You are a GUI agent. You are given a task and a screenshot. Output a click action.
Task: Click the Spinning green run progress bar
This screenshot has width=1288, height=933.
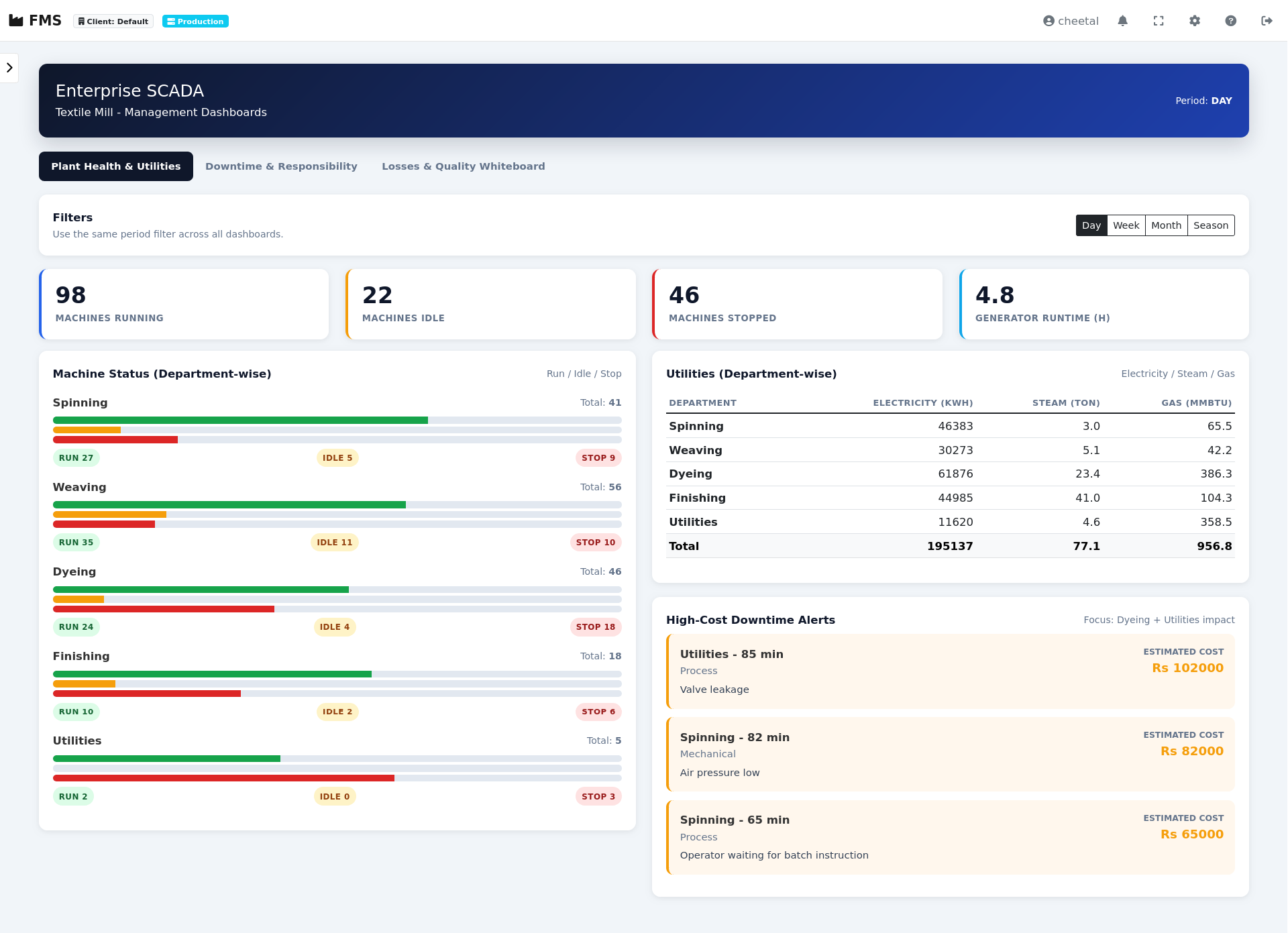tap(239, 420)
